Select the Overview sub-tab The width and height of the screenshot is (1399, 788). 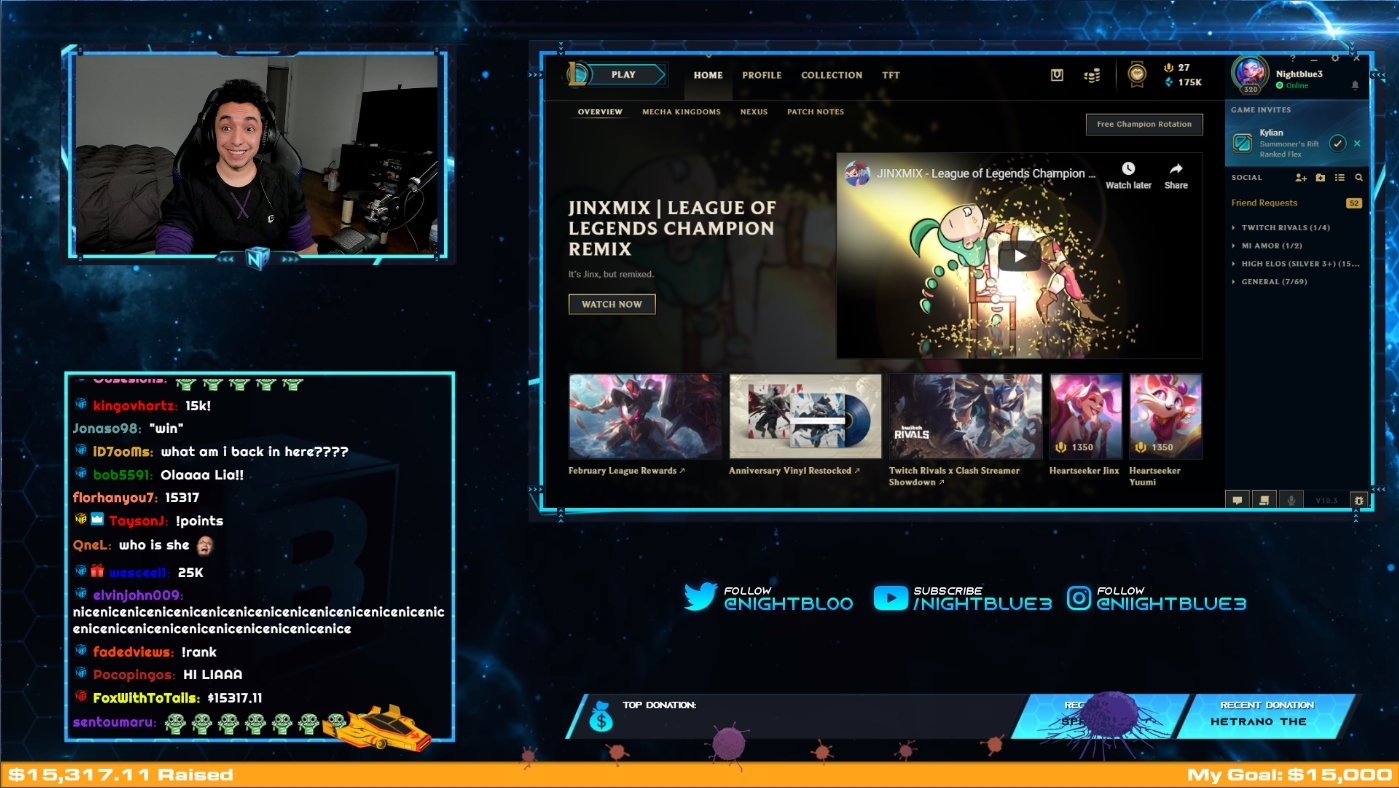[x=600, y=112]
